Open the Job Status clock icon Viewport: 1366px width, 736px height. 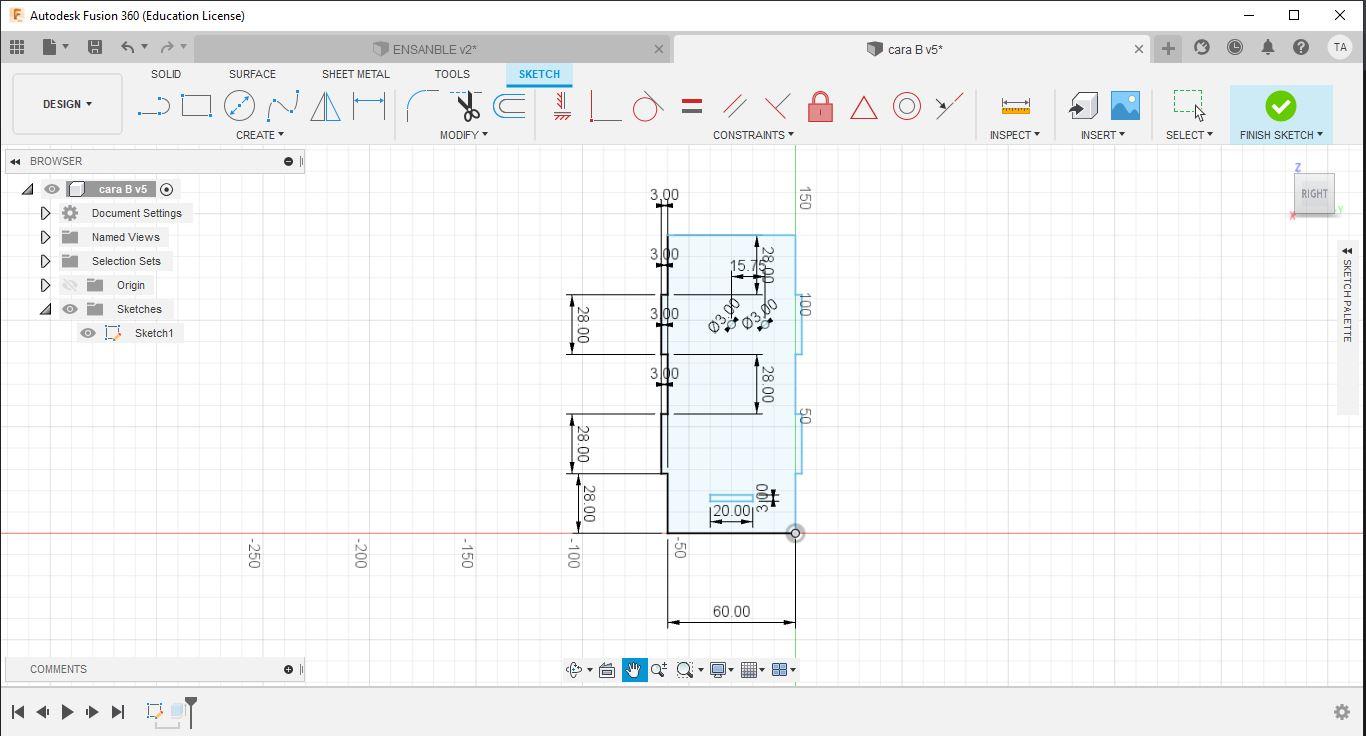click(x=1235, y=47)
